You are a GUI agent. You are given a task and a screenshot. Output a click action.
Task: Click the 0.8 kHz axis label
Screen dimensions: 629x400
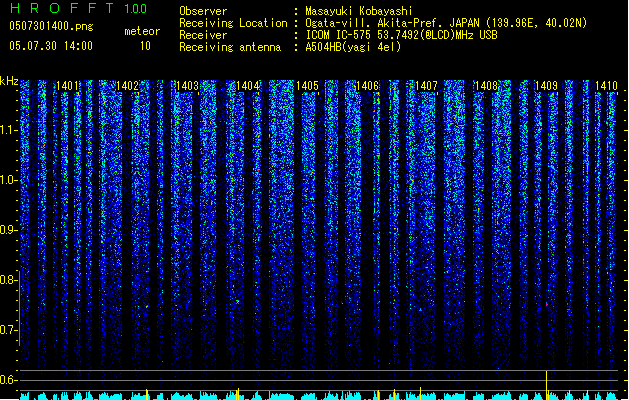(8, 280)
